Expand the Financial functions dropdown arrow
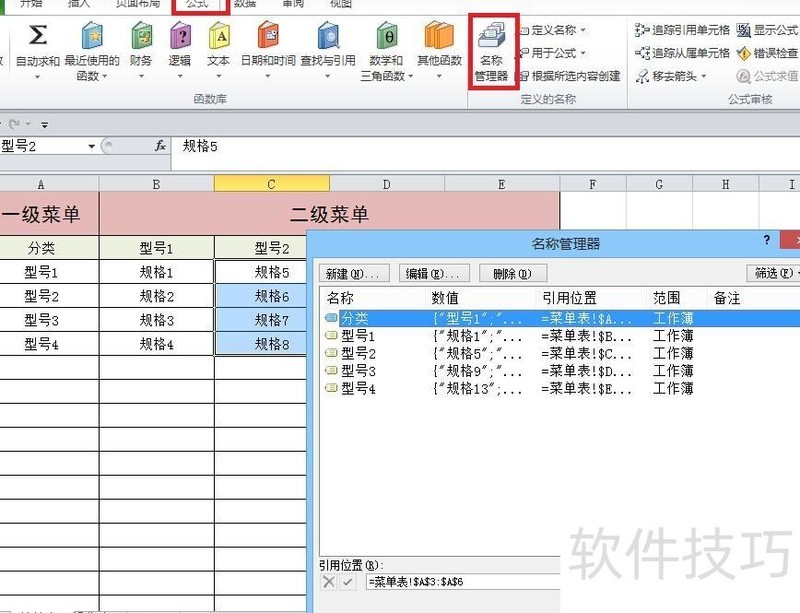Viewport: 800px width, 613px height. (141, 77)
